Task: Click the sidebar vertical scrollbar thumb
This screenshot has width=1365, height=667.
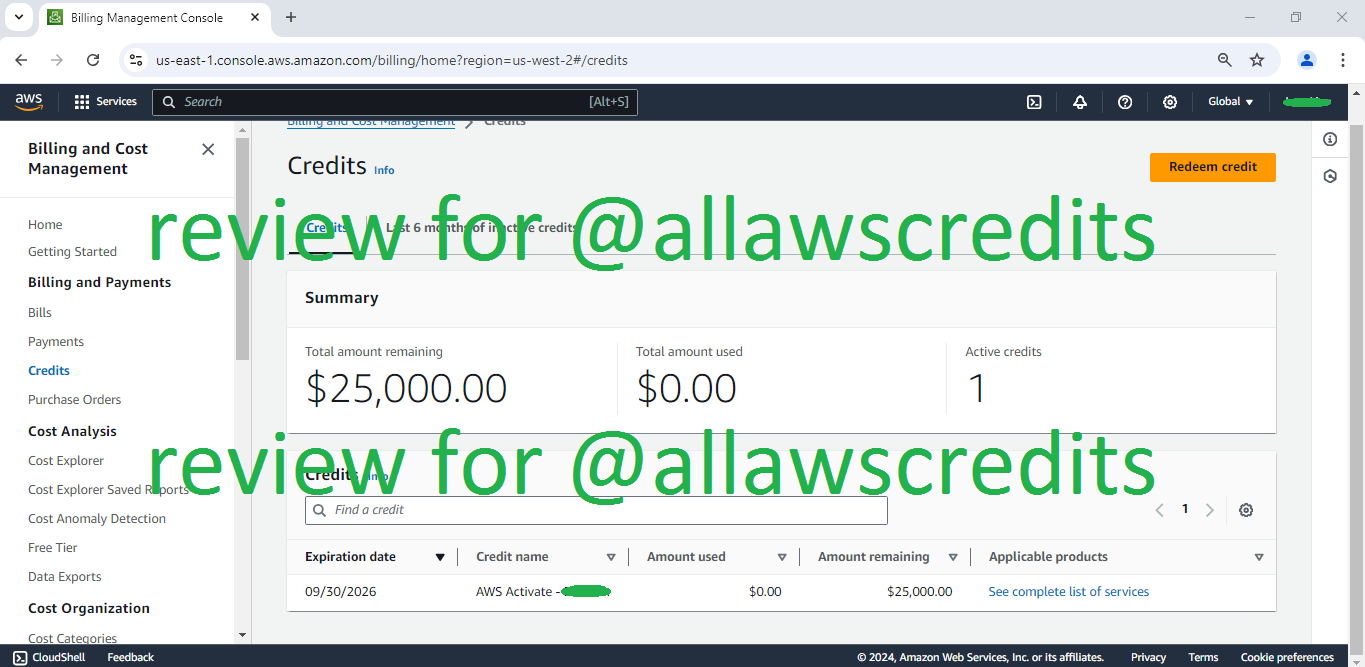Action: [x=242, y=250]
